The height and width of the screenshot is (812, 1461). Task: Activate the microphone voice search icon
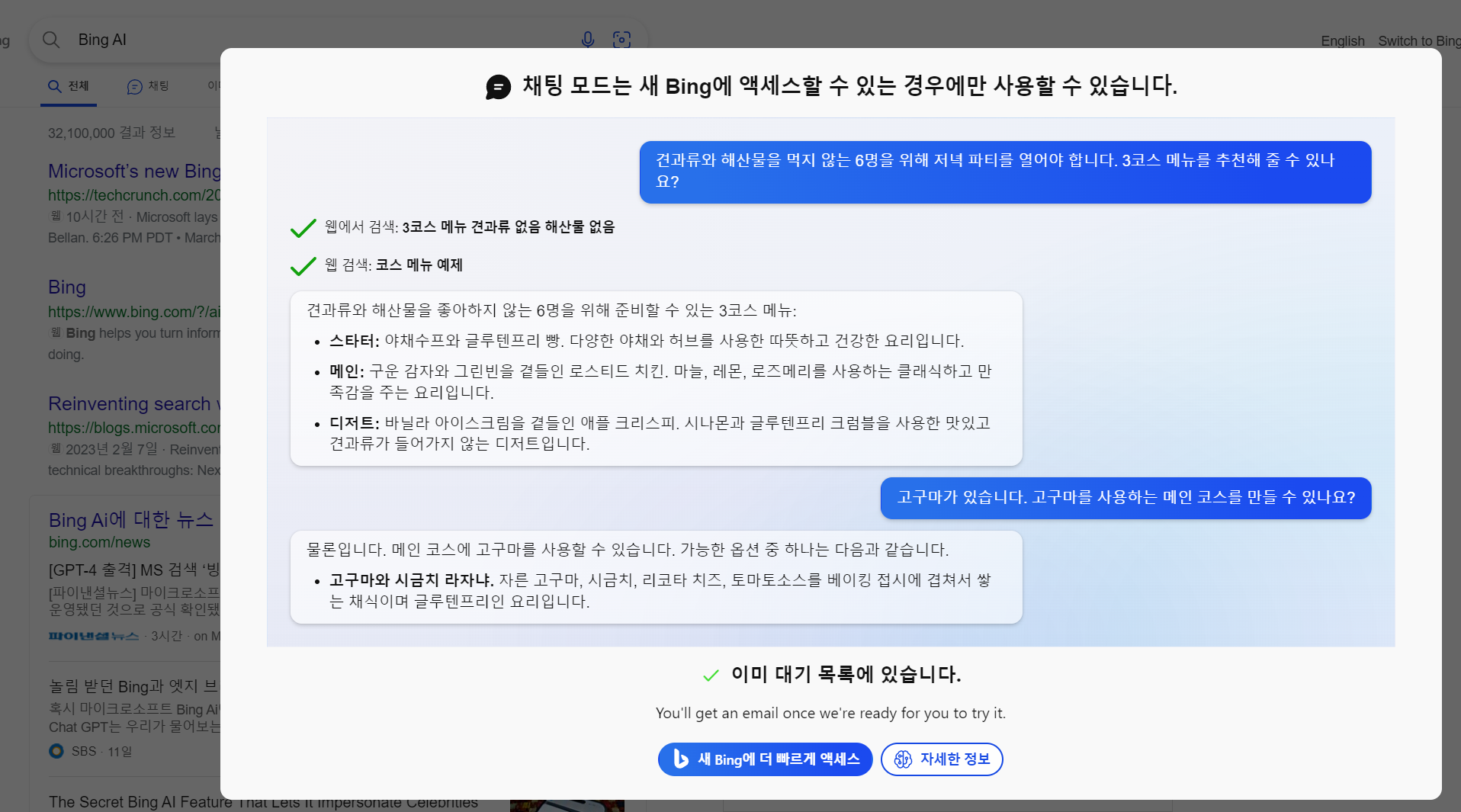588,40
